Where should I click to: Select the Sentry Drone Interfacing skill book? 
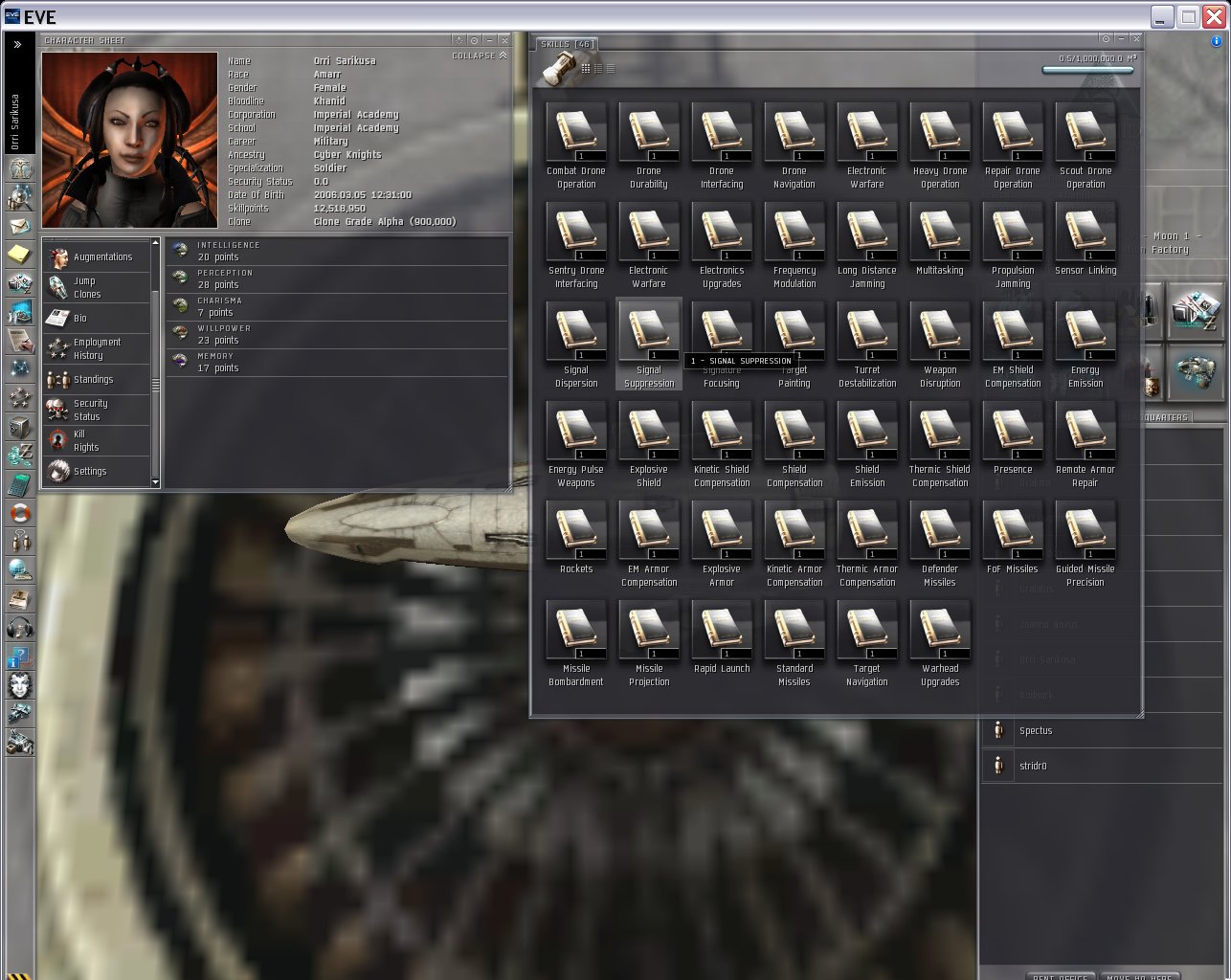click(x=576, y=245)
